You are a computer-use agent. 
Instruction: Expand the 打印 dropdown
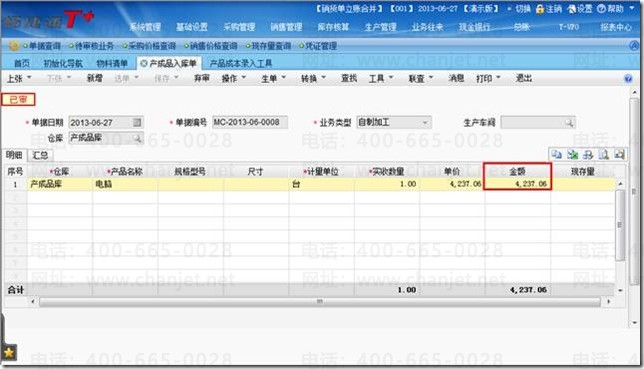click(x=488, y=78)
